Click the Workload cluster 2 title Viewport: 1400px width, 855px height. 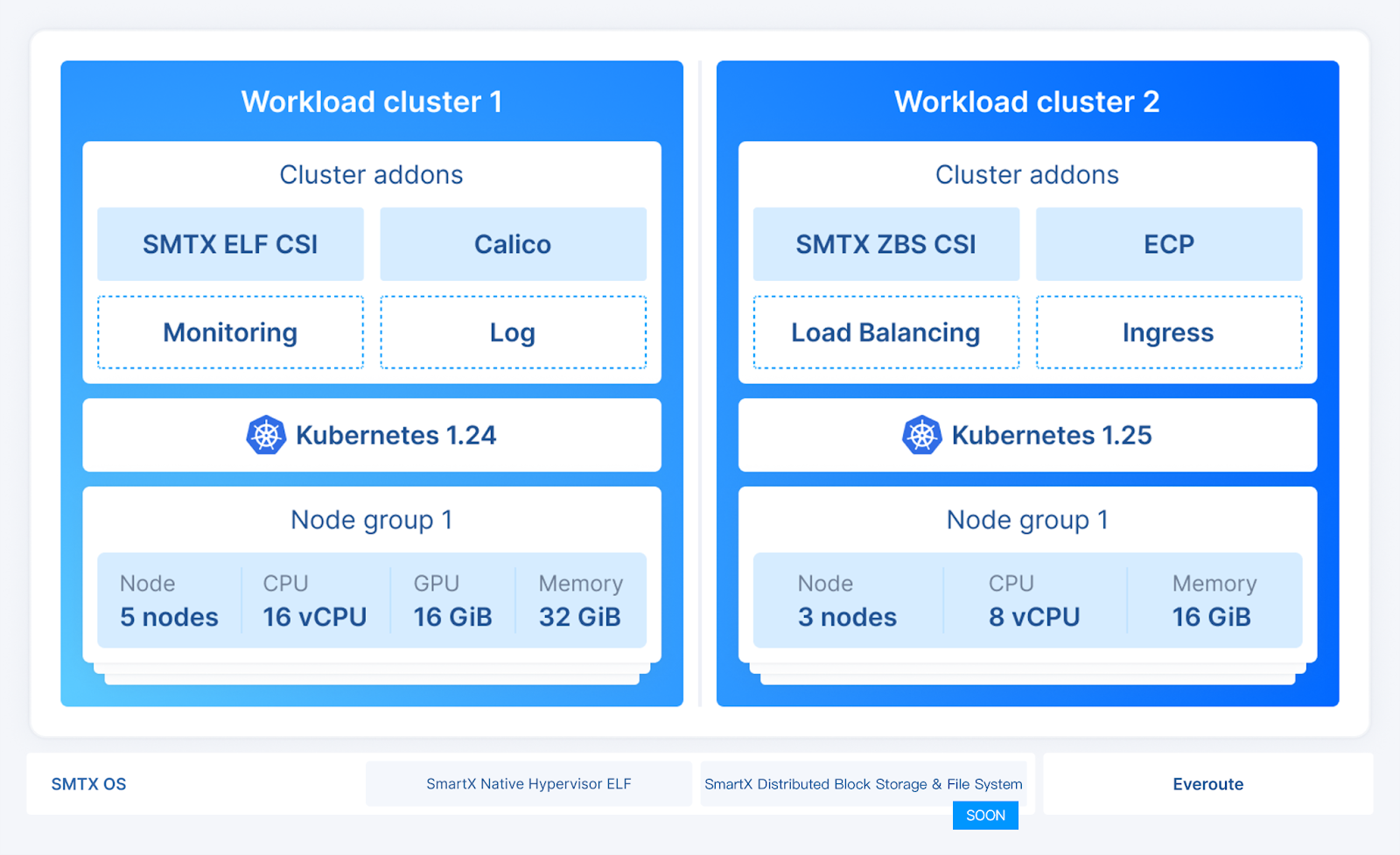(x=1027, y=102)
